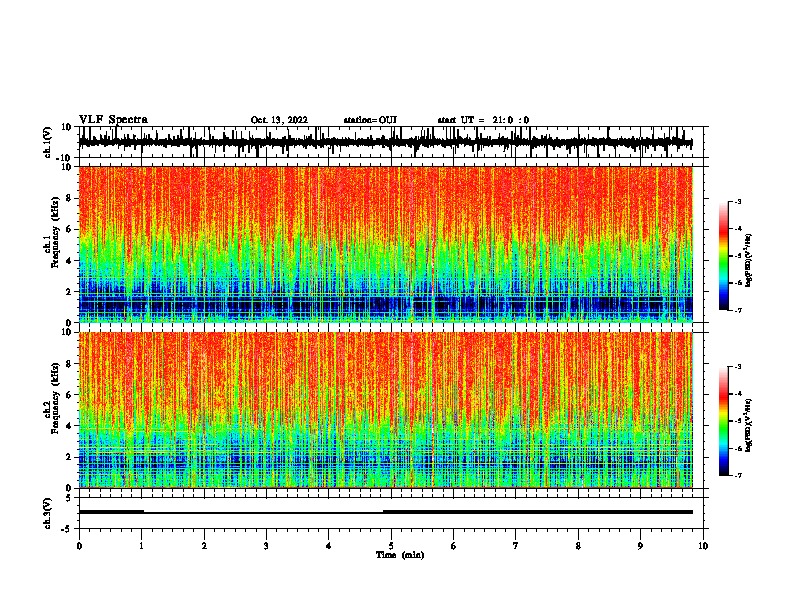Click the time axis tick label "0"
This screenshot has height=612, width=792.
79,546
